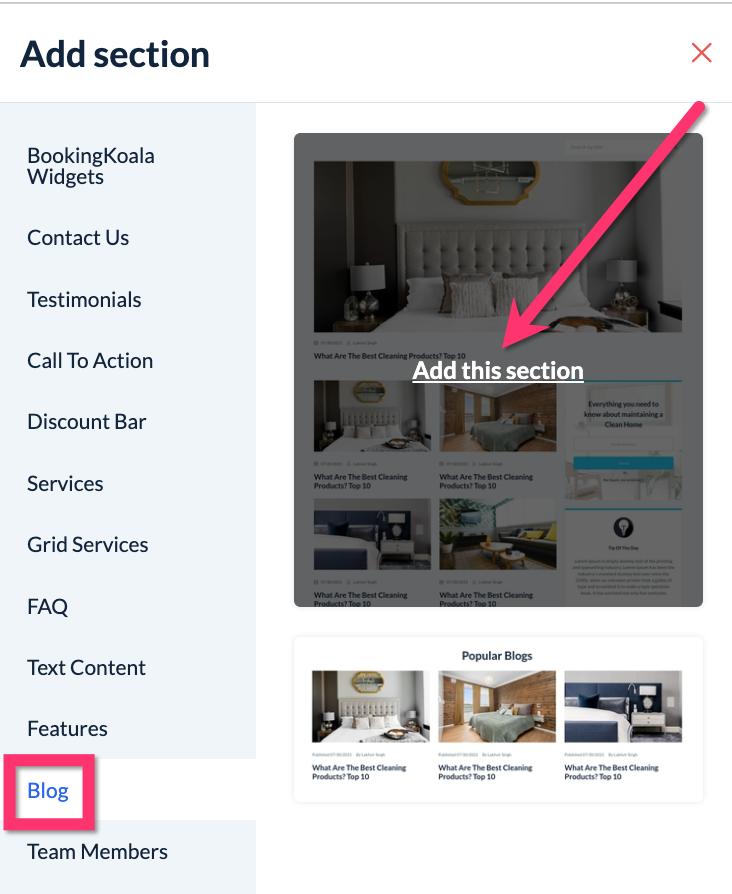
Task: Select Popular Blogs section template
Action: [x=498, y=720]
